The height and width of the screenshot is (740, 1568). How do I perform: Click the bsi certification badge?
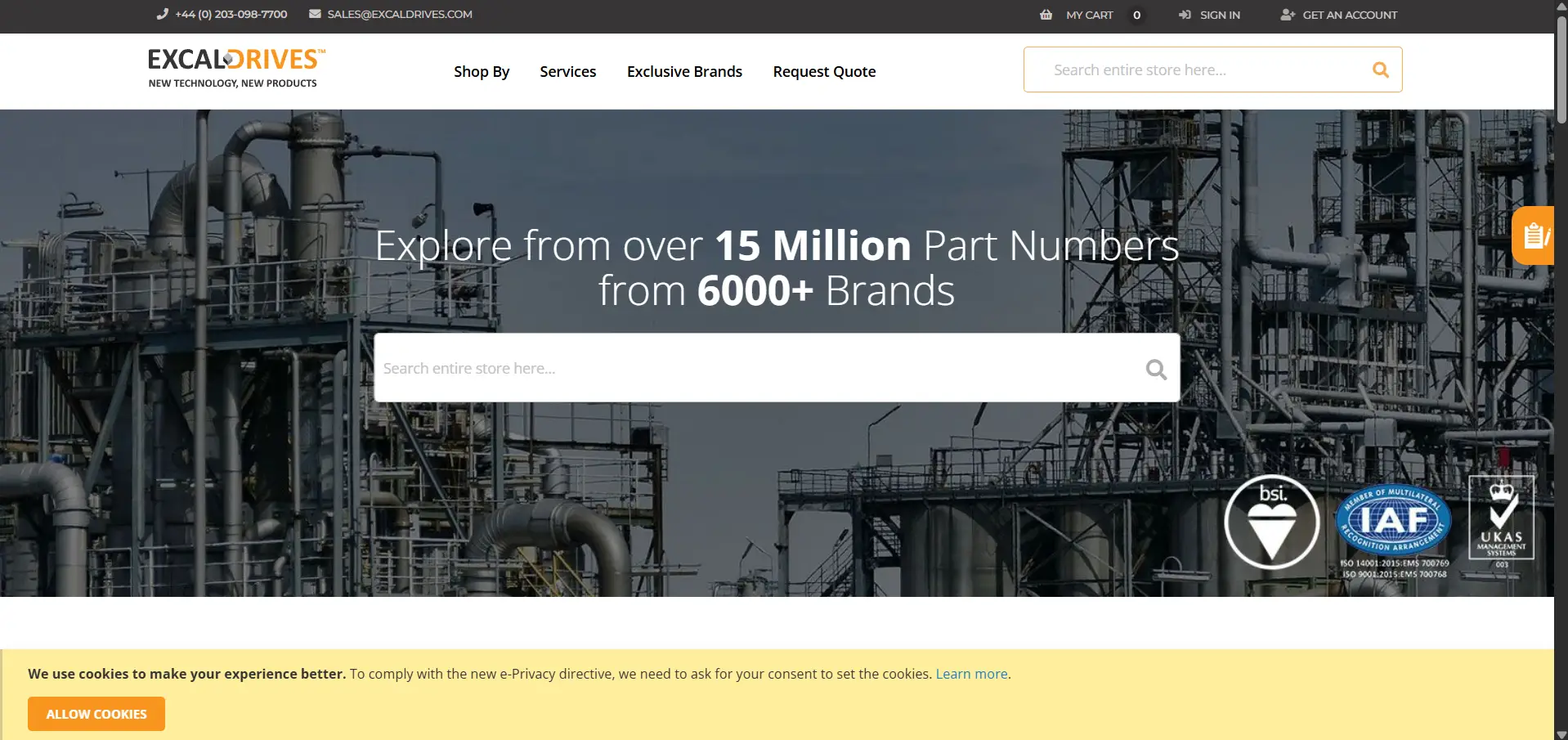pyautogui.click(x=1272, y=522)
